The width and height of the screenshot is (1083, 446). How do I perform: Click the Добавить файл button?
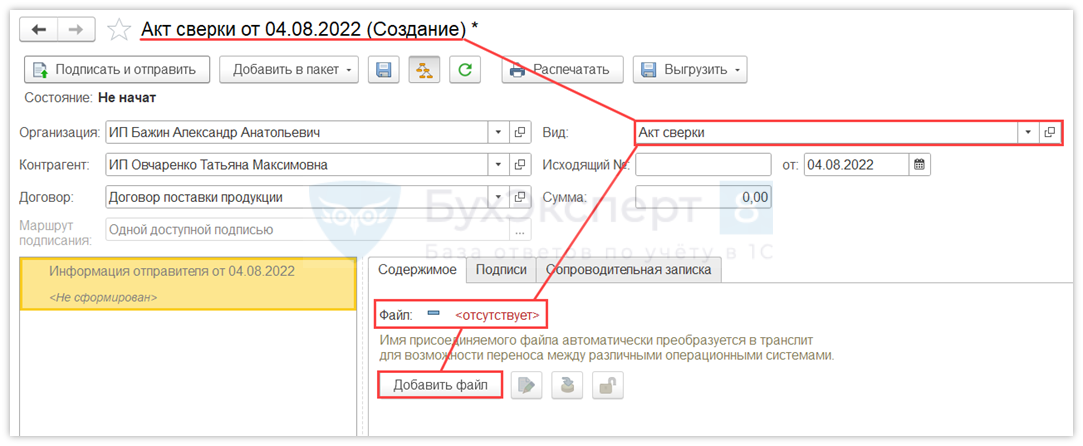(440, 385)
